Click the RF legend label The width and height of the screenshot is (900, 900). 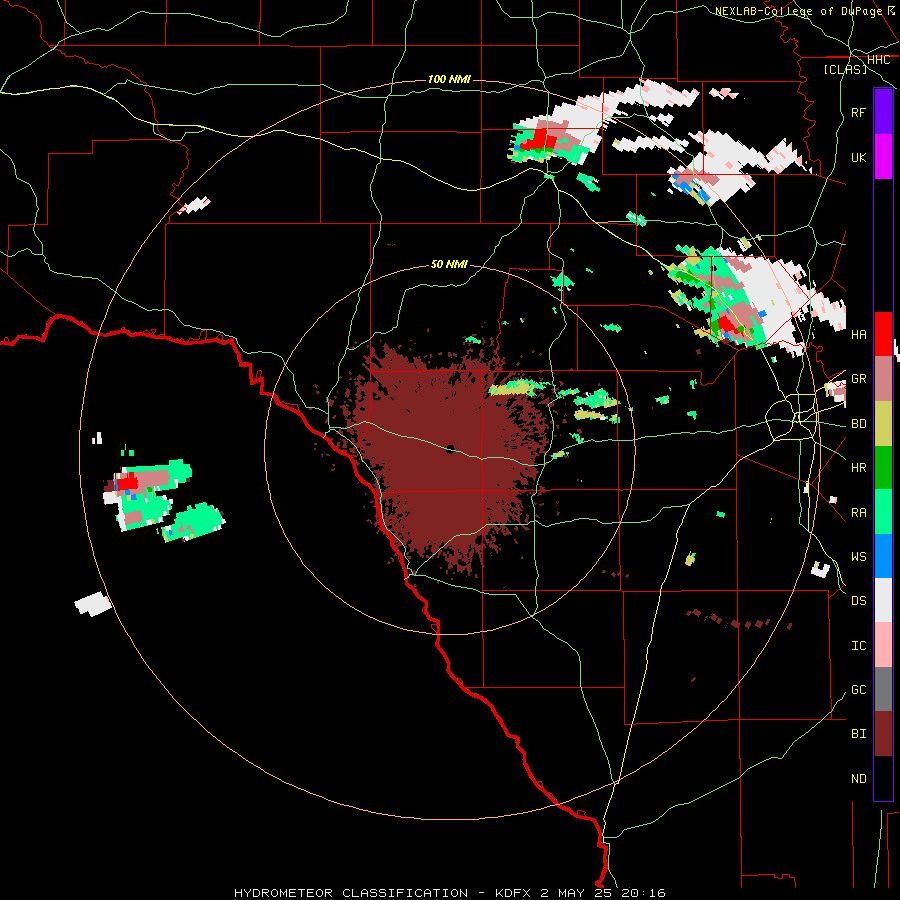point(858,112)
